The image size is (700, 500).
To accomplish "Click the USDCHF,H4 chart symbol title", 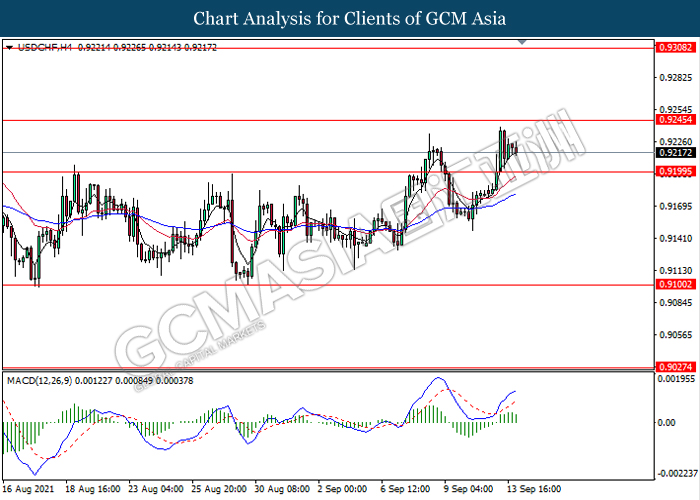I will [x=45, y=47].
